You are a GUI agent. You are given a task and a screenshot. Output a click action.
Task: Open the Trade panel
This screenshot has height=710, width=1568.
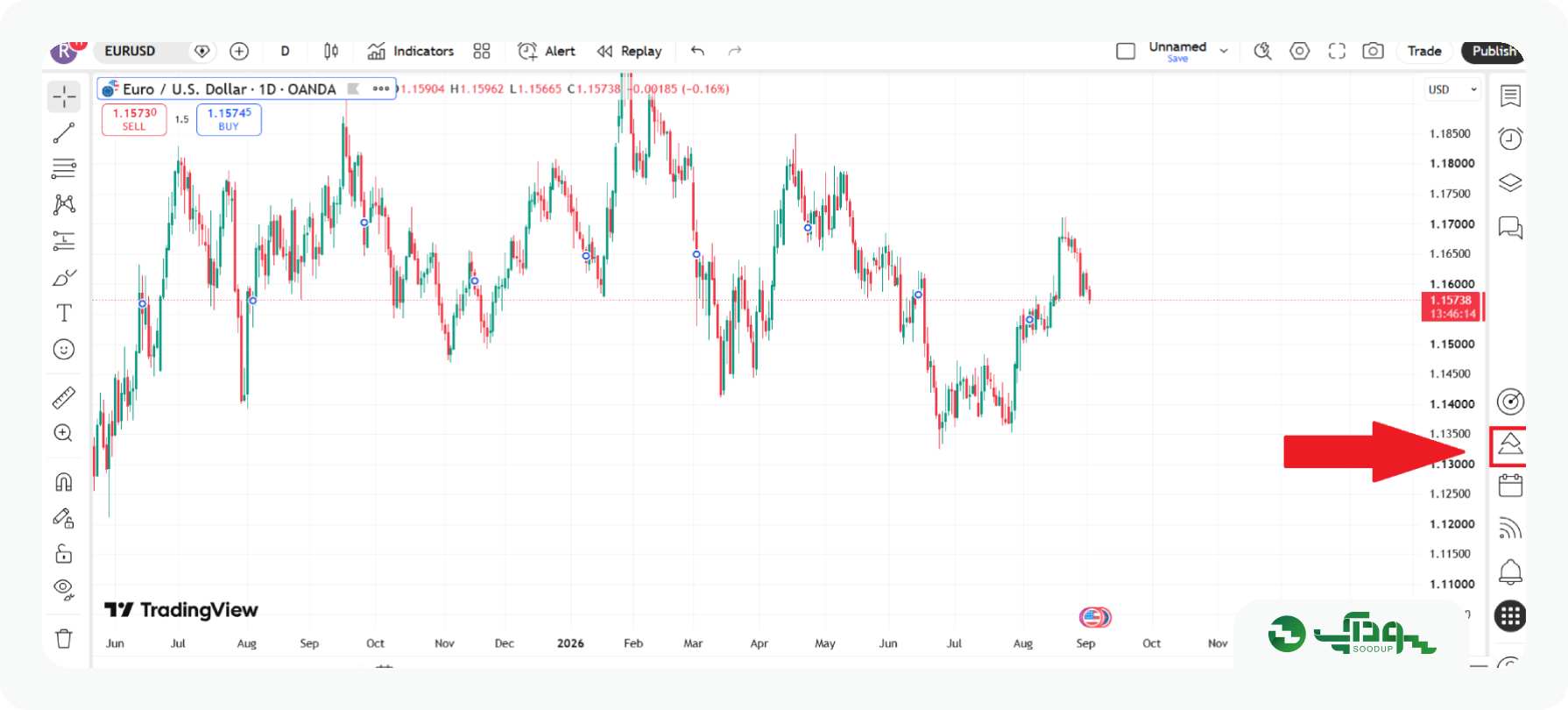(1424, 51)
